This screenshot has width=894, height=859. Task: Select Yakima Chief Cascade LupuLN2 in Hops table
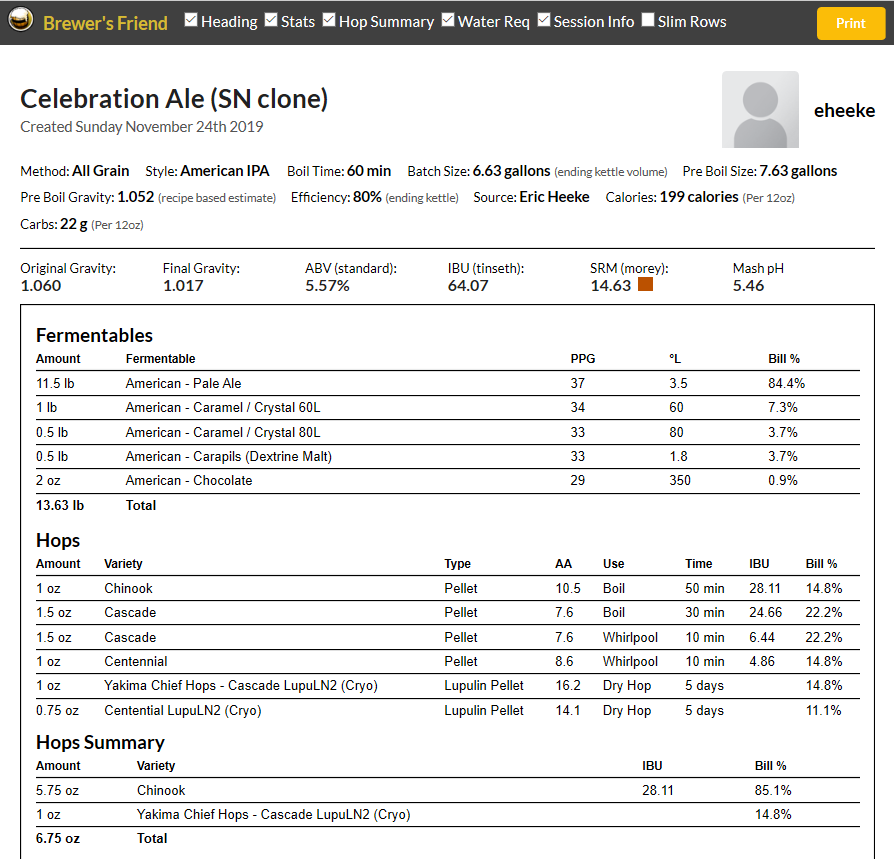click(x=241, y=686)
